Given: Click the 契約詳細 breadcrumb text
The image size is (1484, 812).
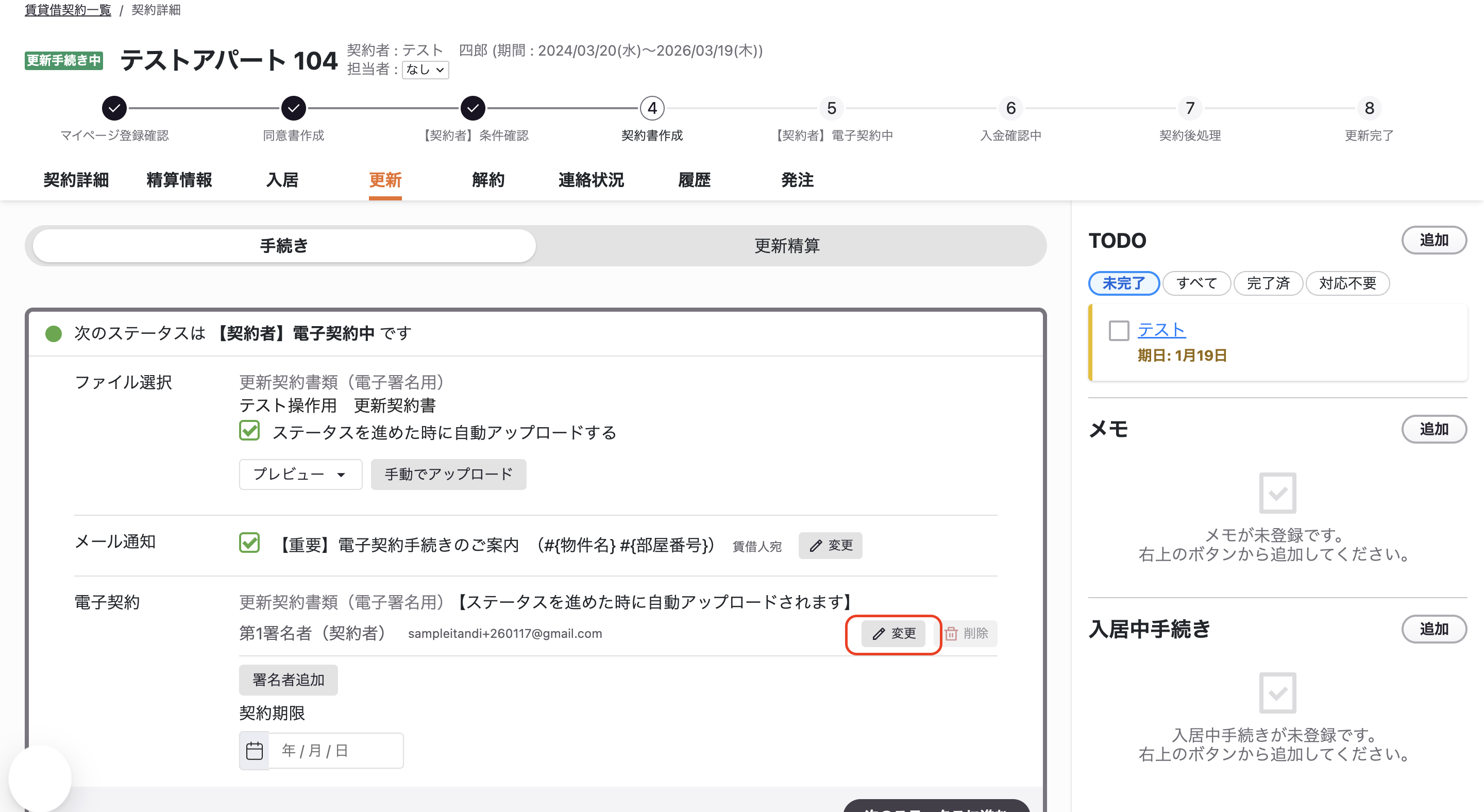Looking at the screenshot, I should point(156,10).
